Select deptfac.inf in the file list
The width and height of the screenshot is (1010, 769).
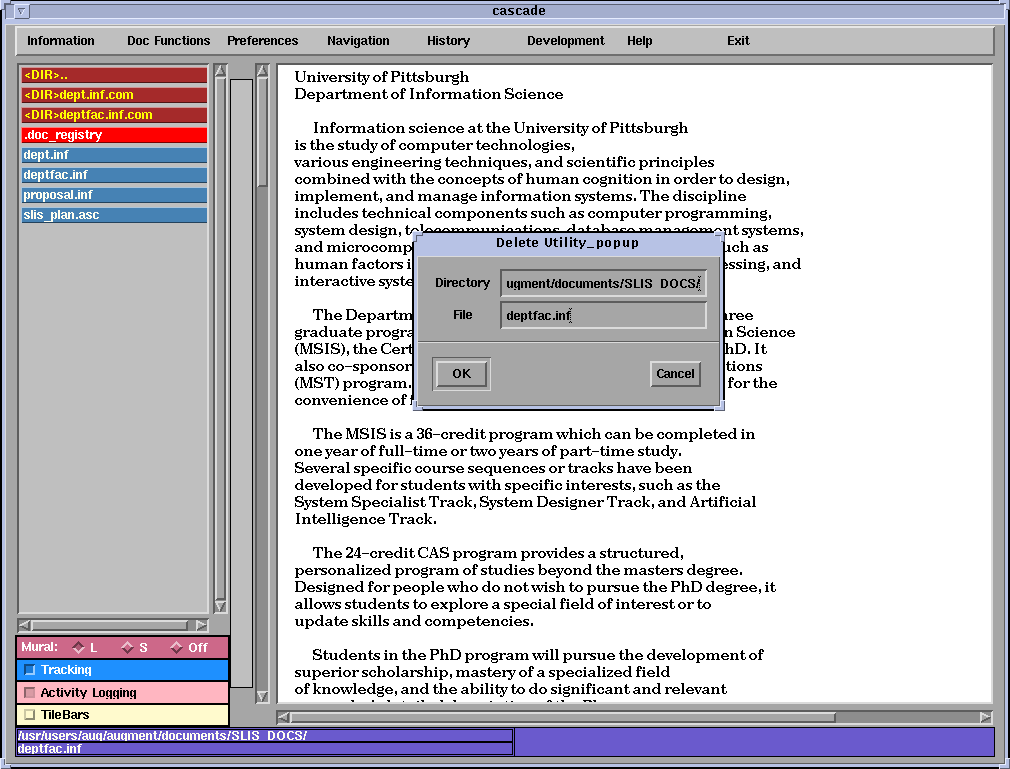(114, 175)
